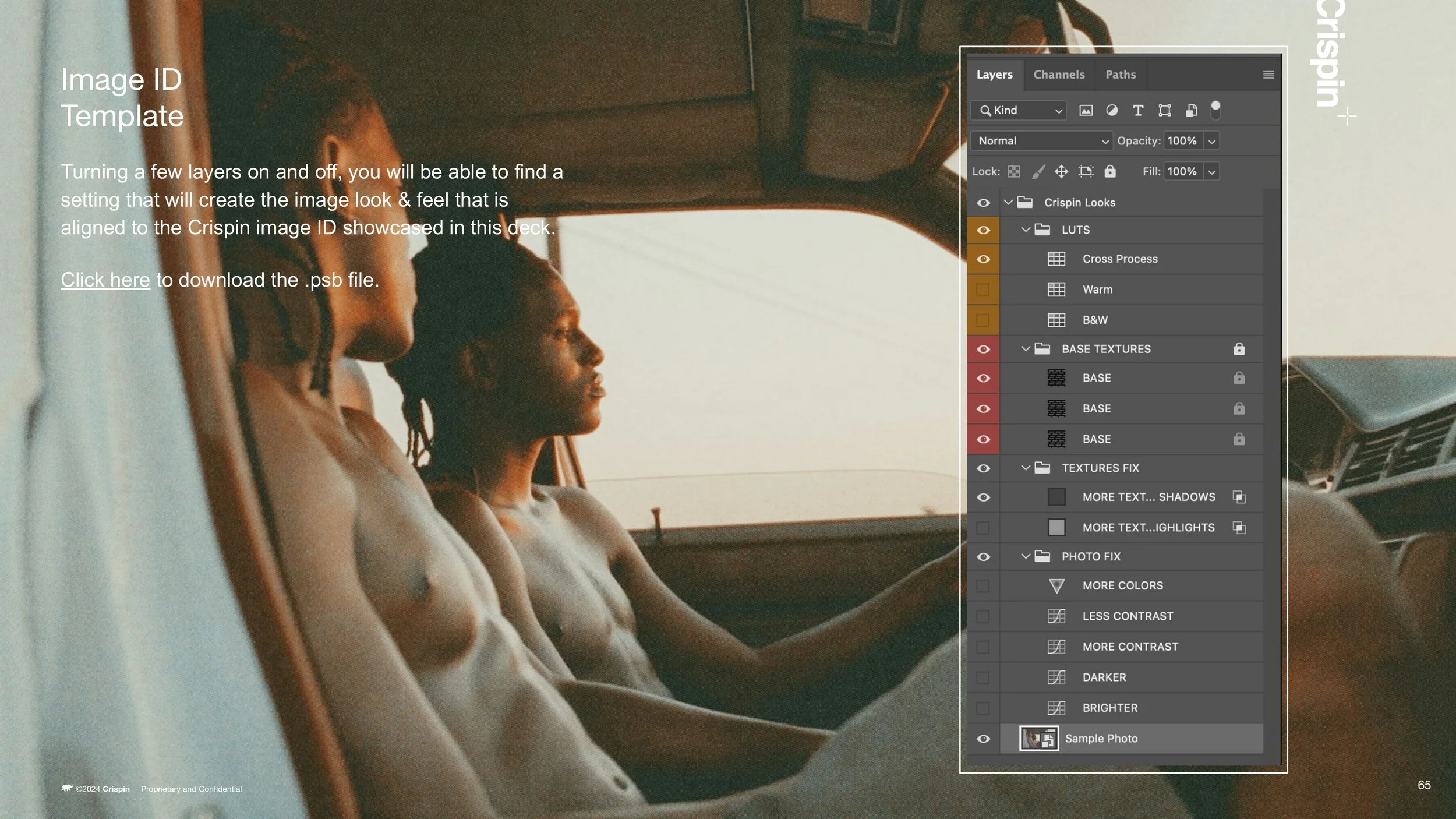Image resolution: width=1456 pixels, height=819 pixels.
Task: Toggle layer filtering on/off switch
Action: 1215,110
